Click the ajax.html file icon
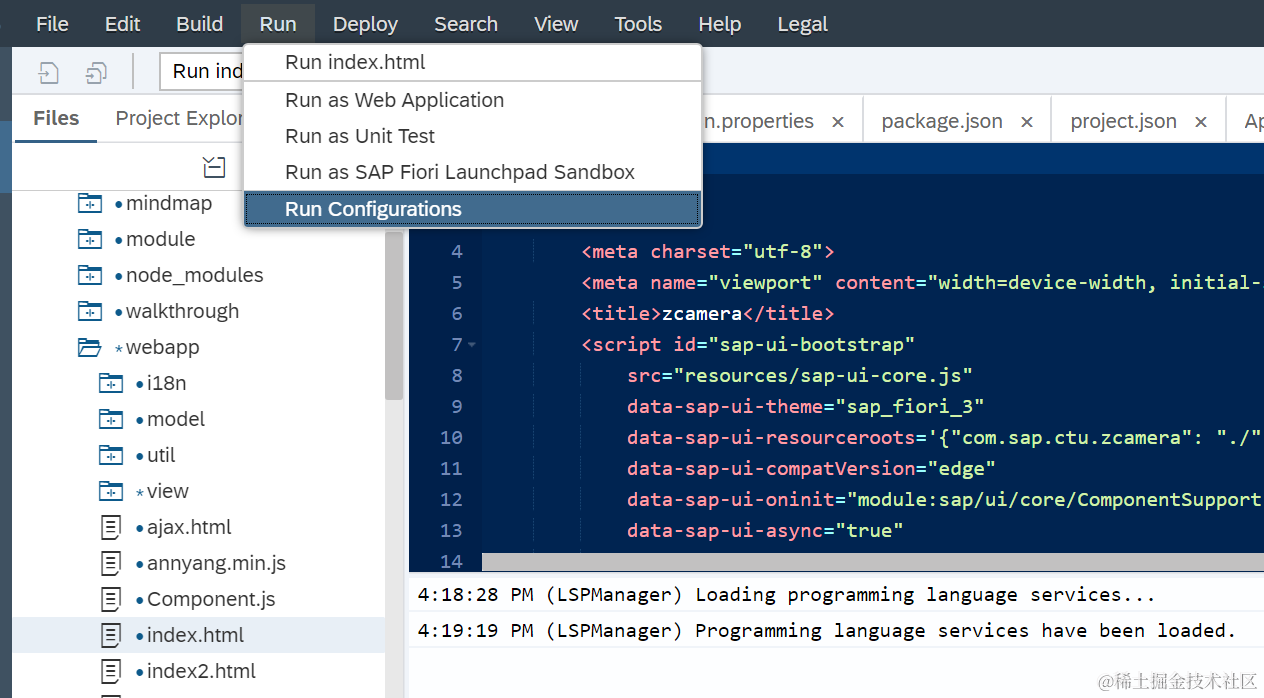Image resolution: width=1264 pixels, height=698 pixels. click(x=111, y=527)
